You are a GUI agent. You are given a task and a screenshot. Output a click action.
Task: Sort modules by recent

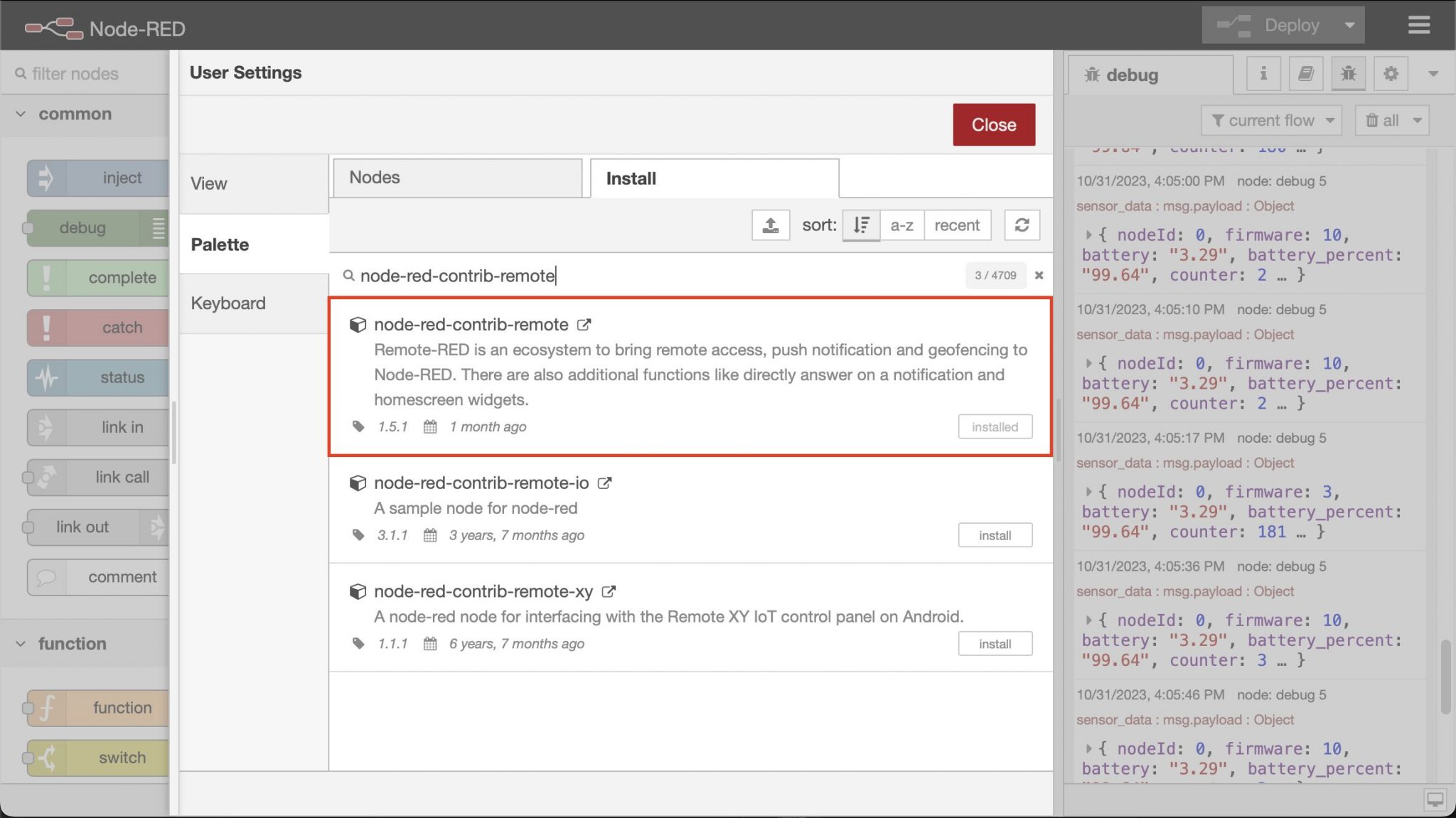click(x=957, y=225)
